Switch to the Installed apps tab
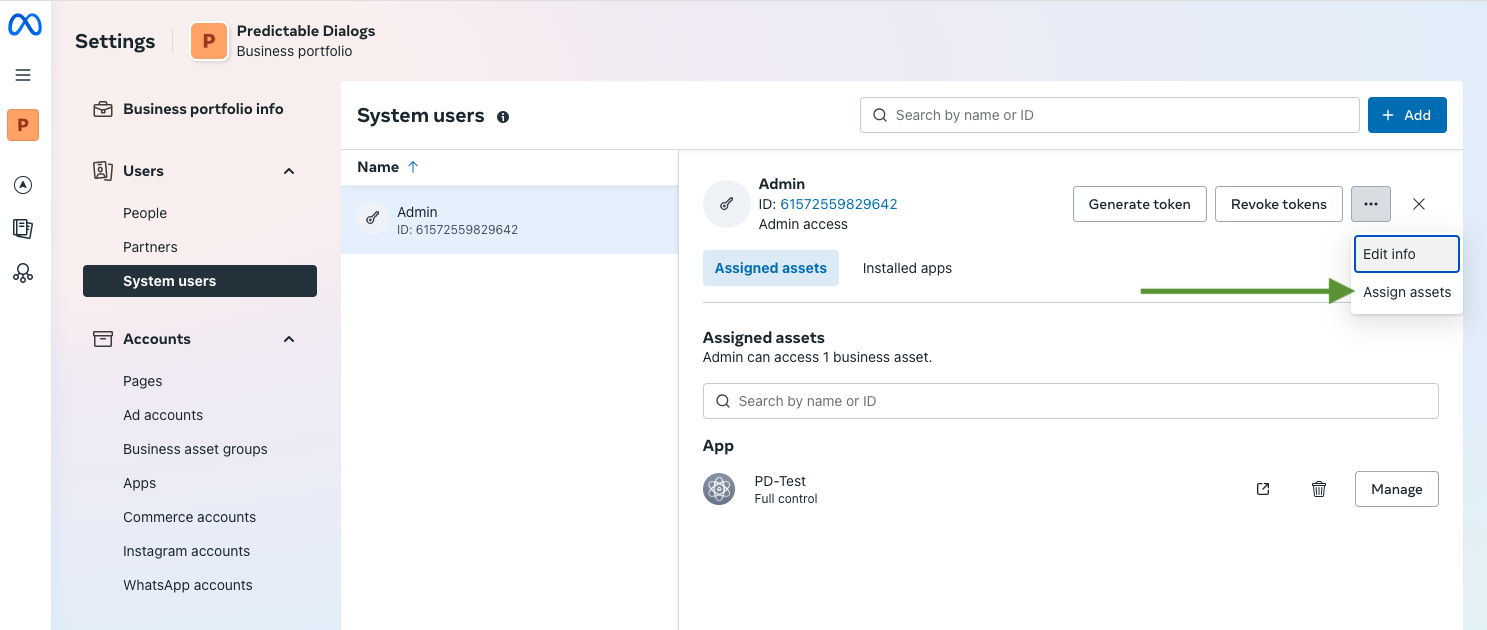This screenshot has width=1487, height=630. (x=906, y=267)
